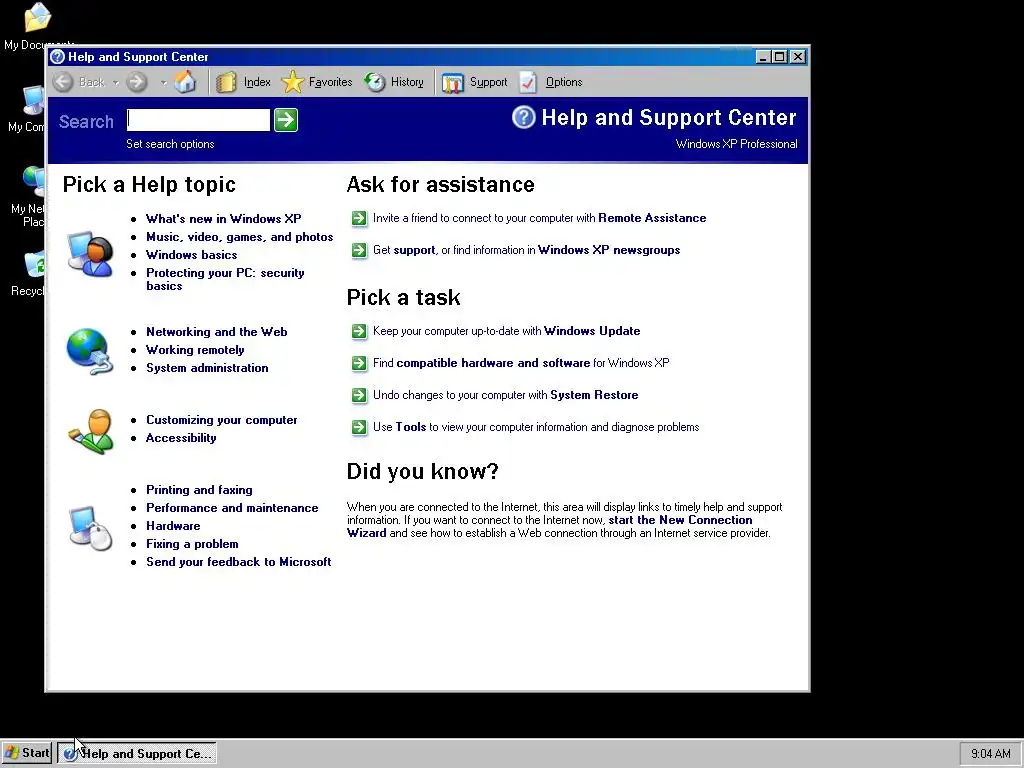
Task: Open Favorites star in toolbar
Action: [317, 82]
